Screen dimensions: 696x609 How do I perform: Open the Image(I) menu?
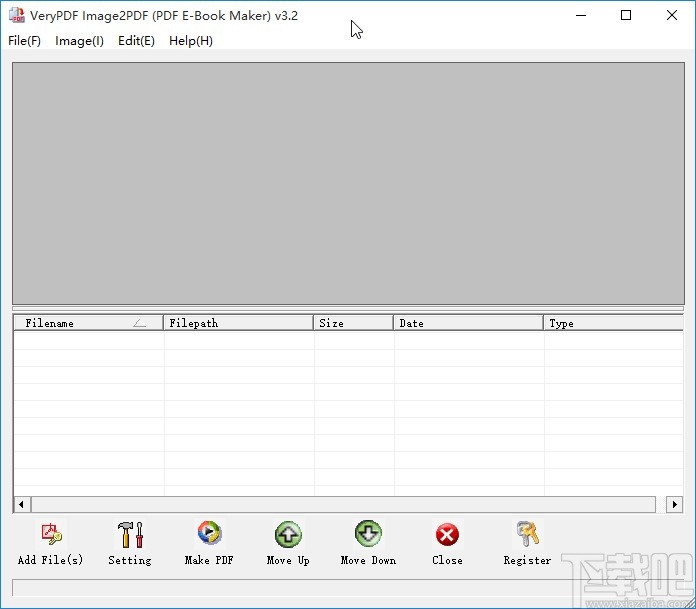[x=79, y=41]
